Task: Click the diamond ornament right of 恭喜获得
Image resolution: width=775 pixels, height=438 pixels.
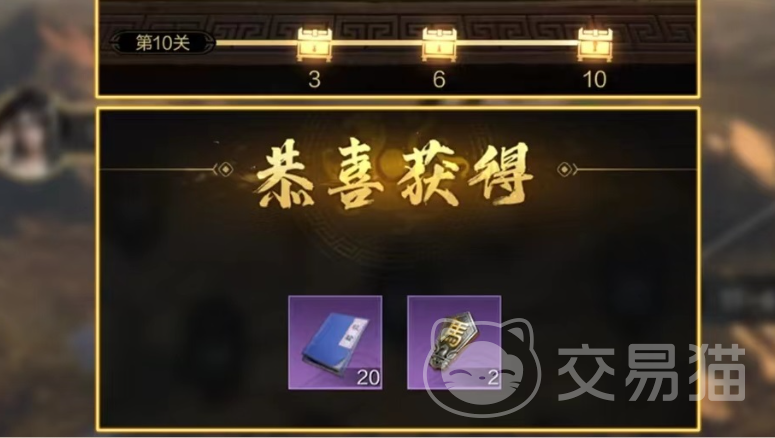Action: (564, 170)
